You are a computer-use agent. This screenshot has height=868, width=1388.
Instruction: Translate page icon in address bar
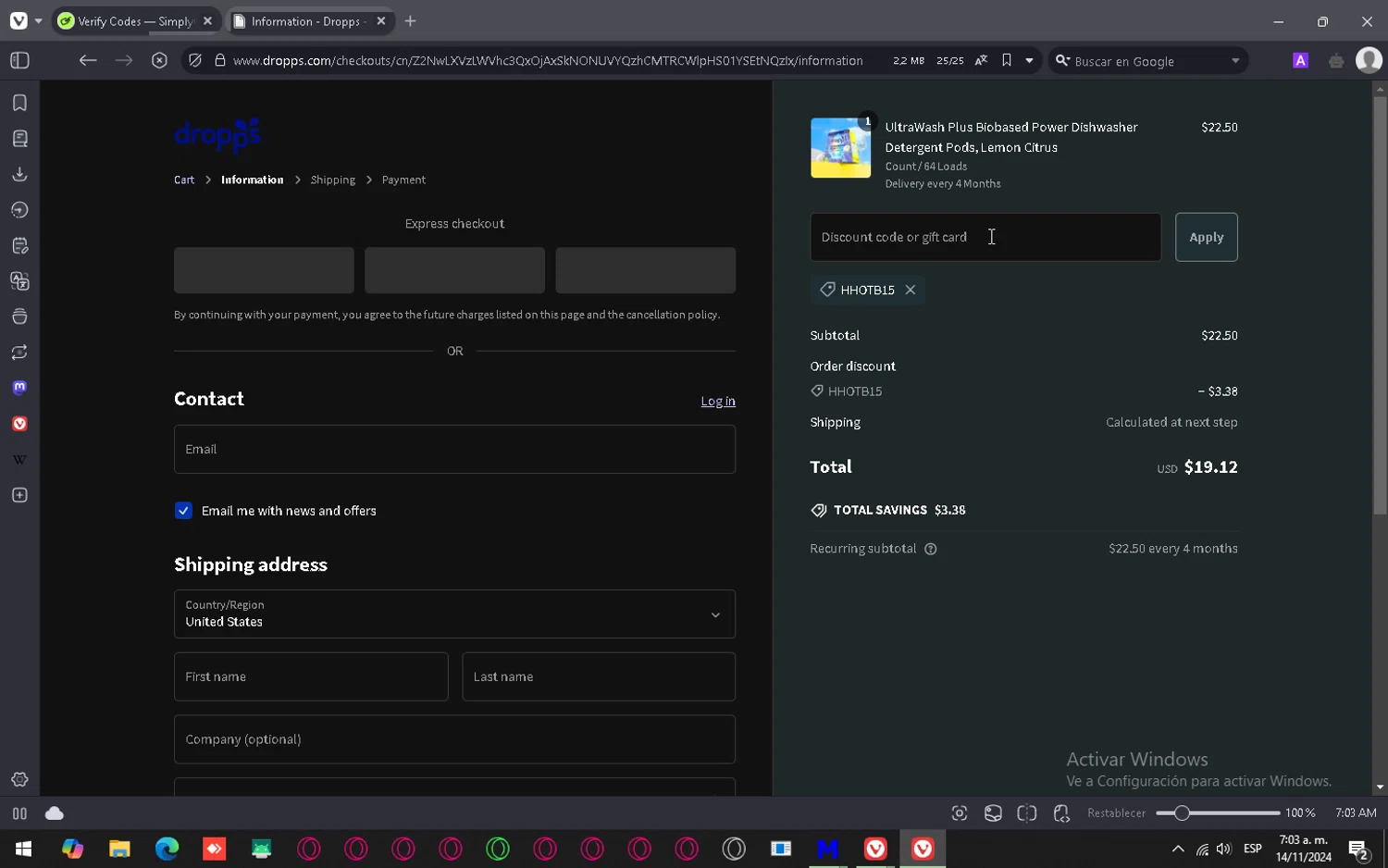[x=981, y=60]
